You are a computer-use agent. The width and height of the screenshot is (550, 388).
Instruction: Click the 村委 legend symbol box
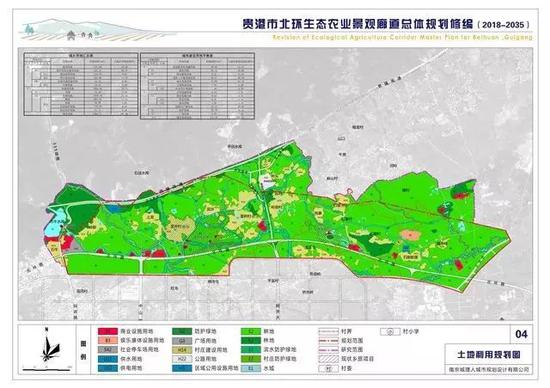coord(329,369)
